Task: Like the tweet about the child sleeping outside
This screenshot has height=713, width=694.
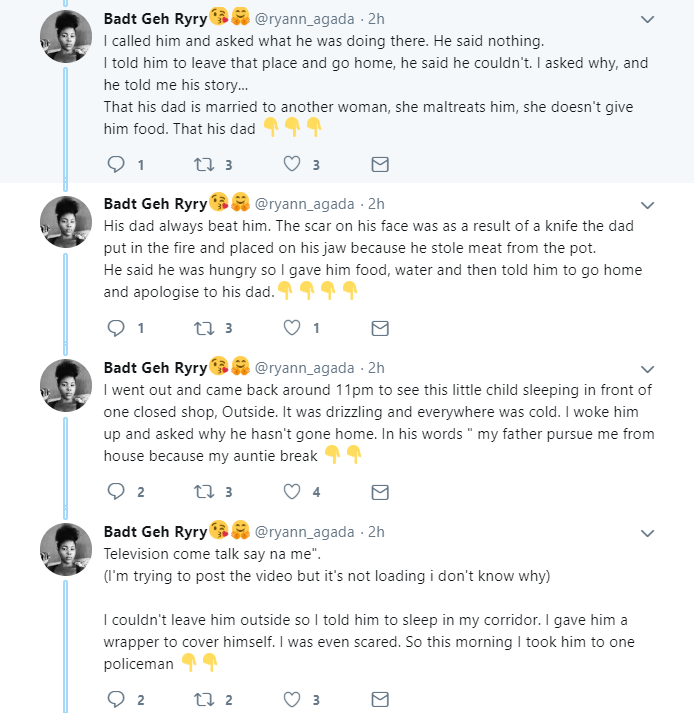Action: 292,492
